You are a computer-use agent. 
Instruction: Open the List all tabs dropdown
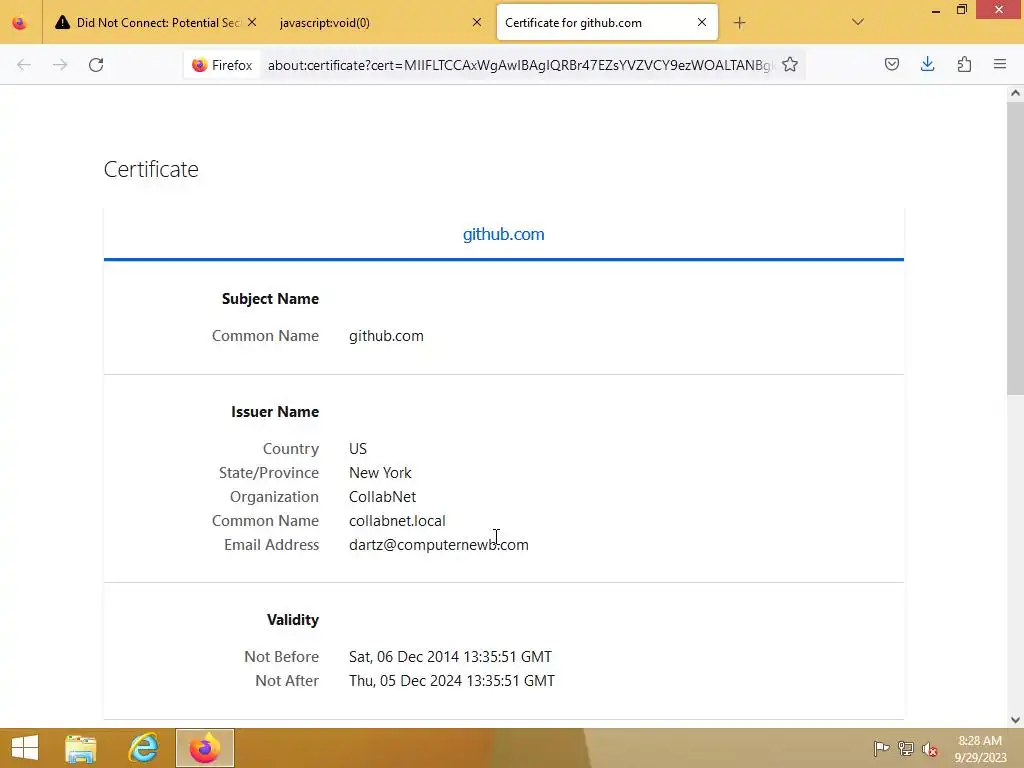pos(858,23)
